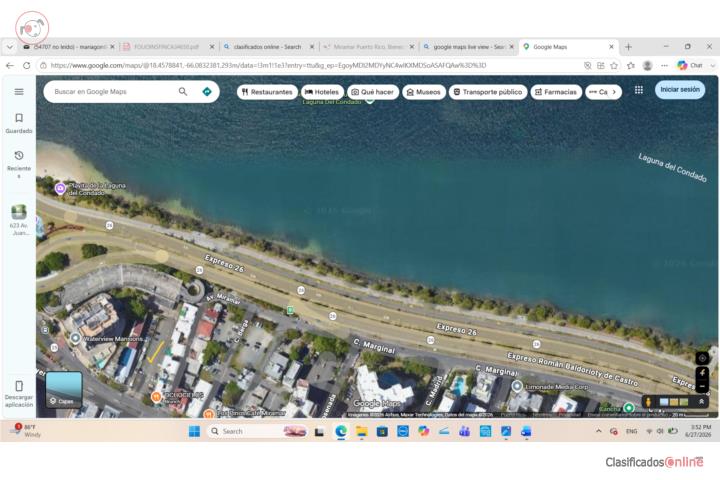The image size is (720, 480).
Task: Switch to the clasificados online Search tab
Action: (x=267, y=47)
